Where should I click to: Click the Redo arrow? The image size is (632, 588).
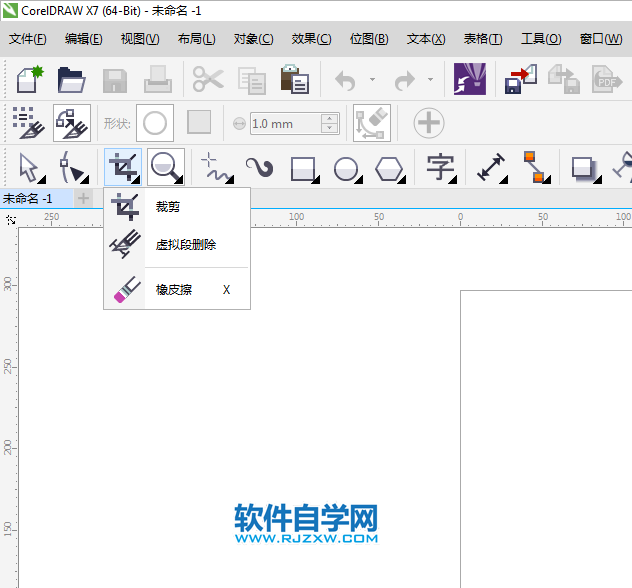coord(404,80)
